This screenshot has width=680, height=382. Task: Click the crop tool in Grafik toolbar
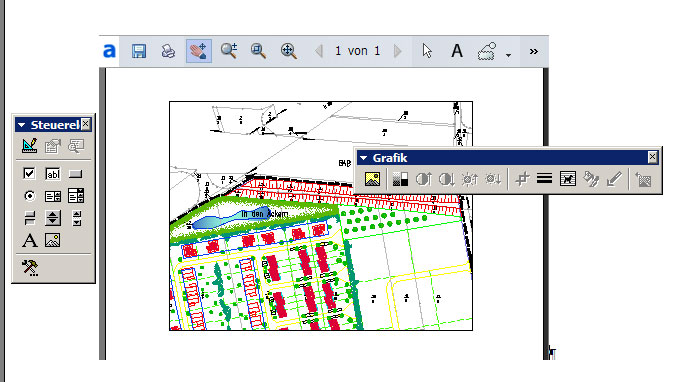point(522,179)
